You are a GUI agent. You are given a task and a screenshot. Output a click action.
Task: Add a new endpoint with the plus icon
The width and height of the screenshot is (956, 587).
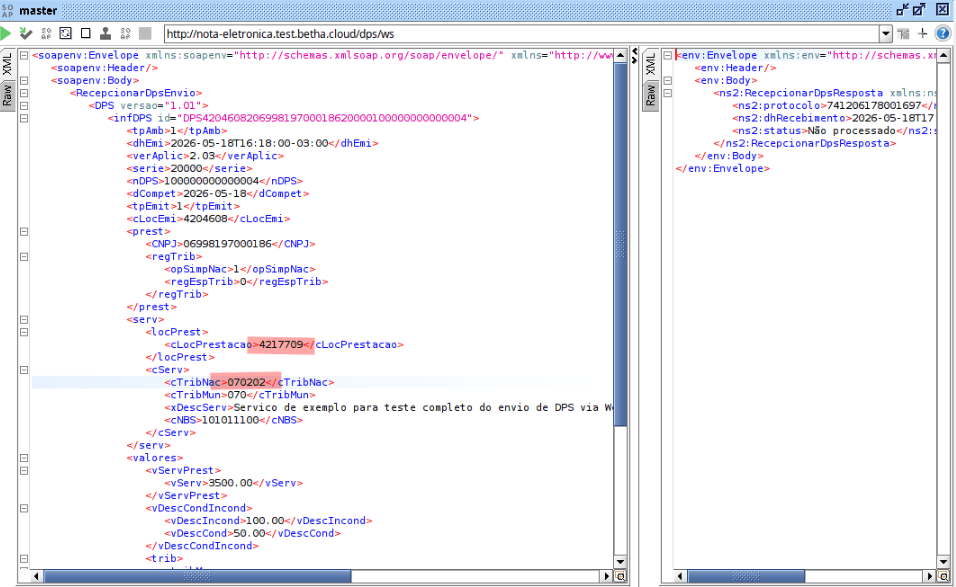coord(922,34)
